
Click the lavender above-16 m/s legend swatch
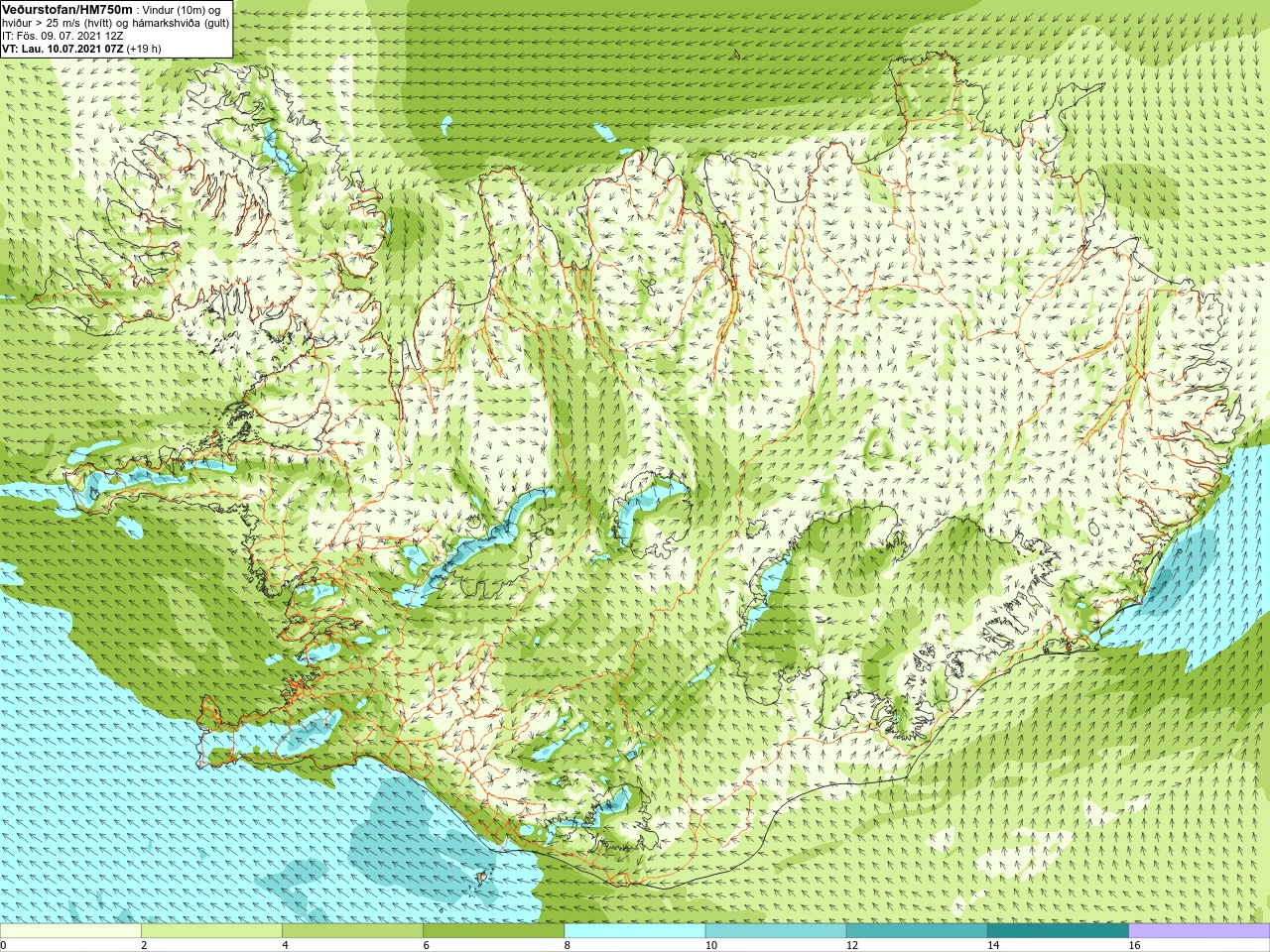click(1199, 931)
